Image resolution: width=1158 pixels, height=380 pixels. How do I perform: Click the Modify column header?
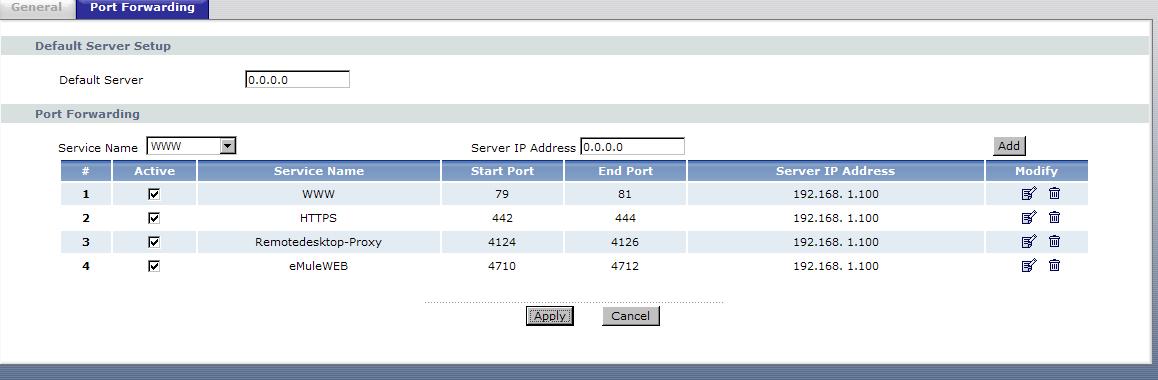[x=1036, y=170]
